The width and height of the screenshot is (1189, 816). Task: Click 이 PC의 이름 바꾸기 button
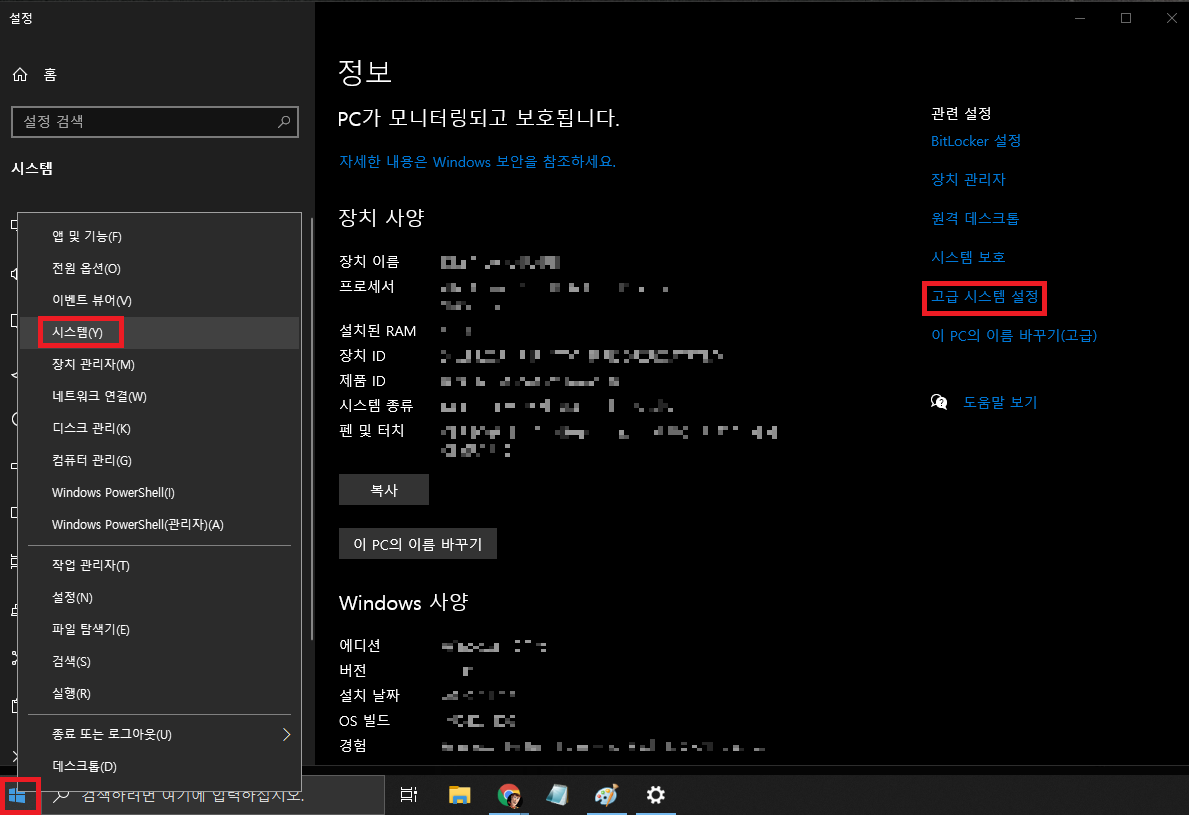[x=418, y=544]
